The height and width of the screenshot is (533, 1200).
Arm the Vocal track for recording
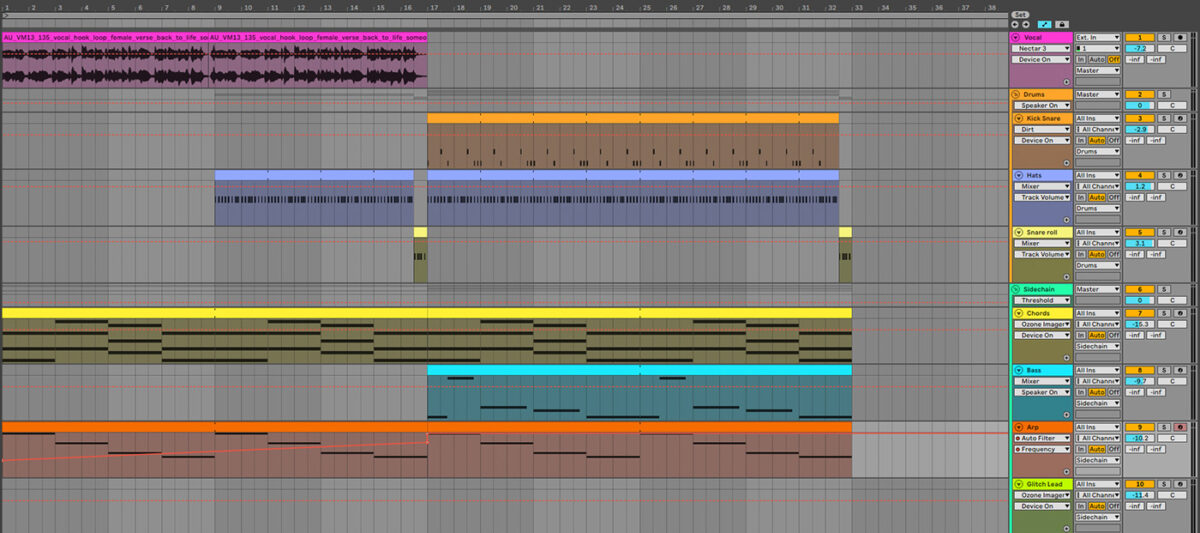click(1180, 37)
